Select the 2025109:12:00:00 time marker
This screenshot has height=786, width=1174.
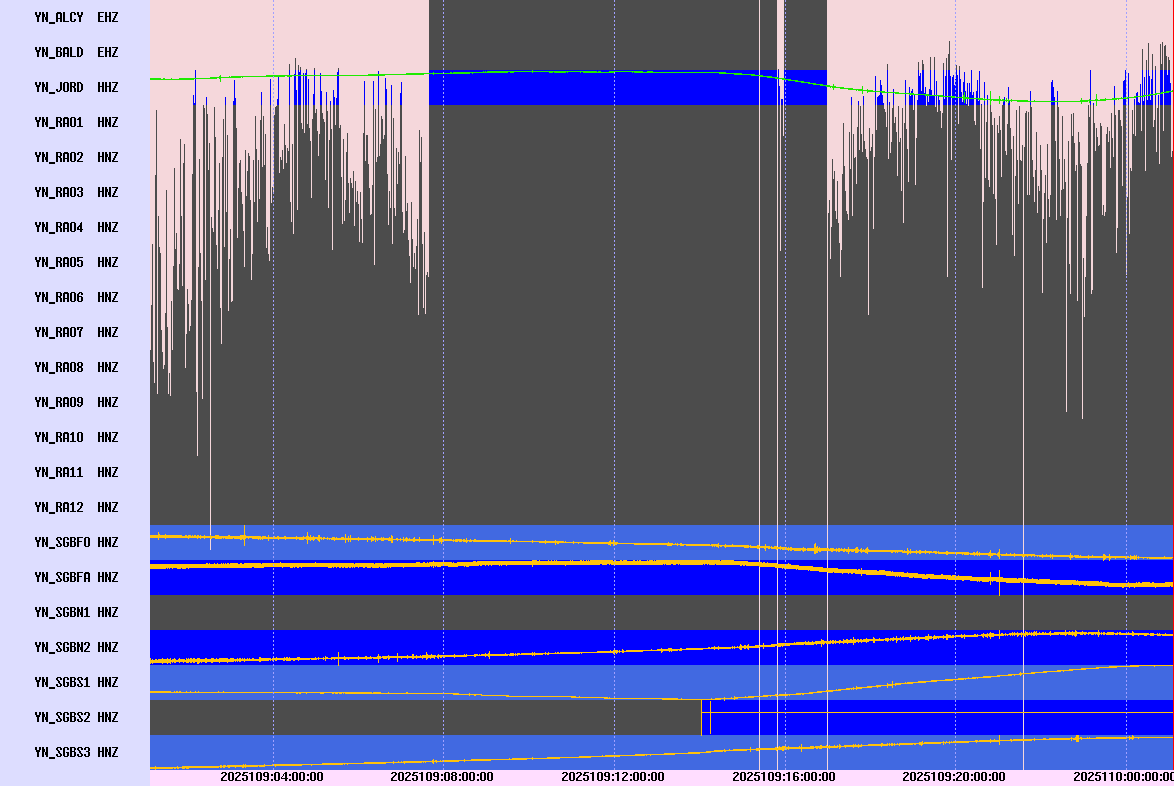(x=613, y=776)
